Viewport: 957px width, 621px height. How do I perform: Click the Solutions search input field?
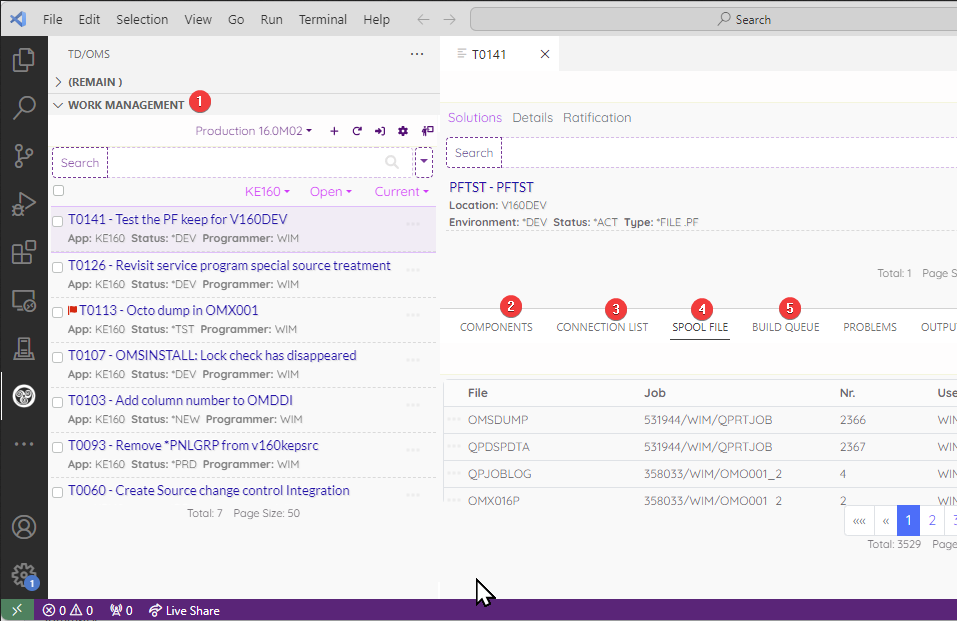(x=474, y=153)
